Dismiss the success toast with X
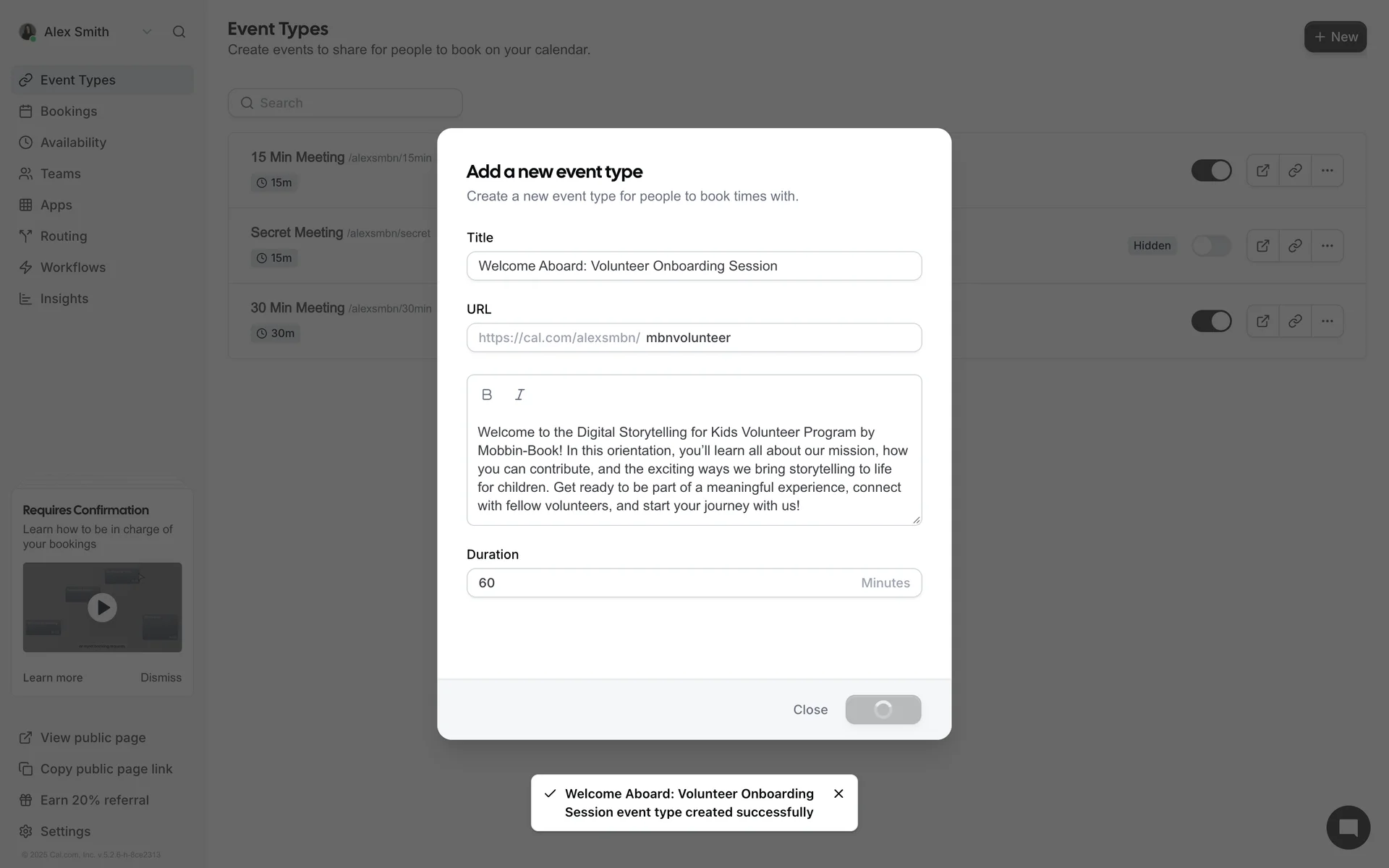 tap(838, 793)
